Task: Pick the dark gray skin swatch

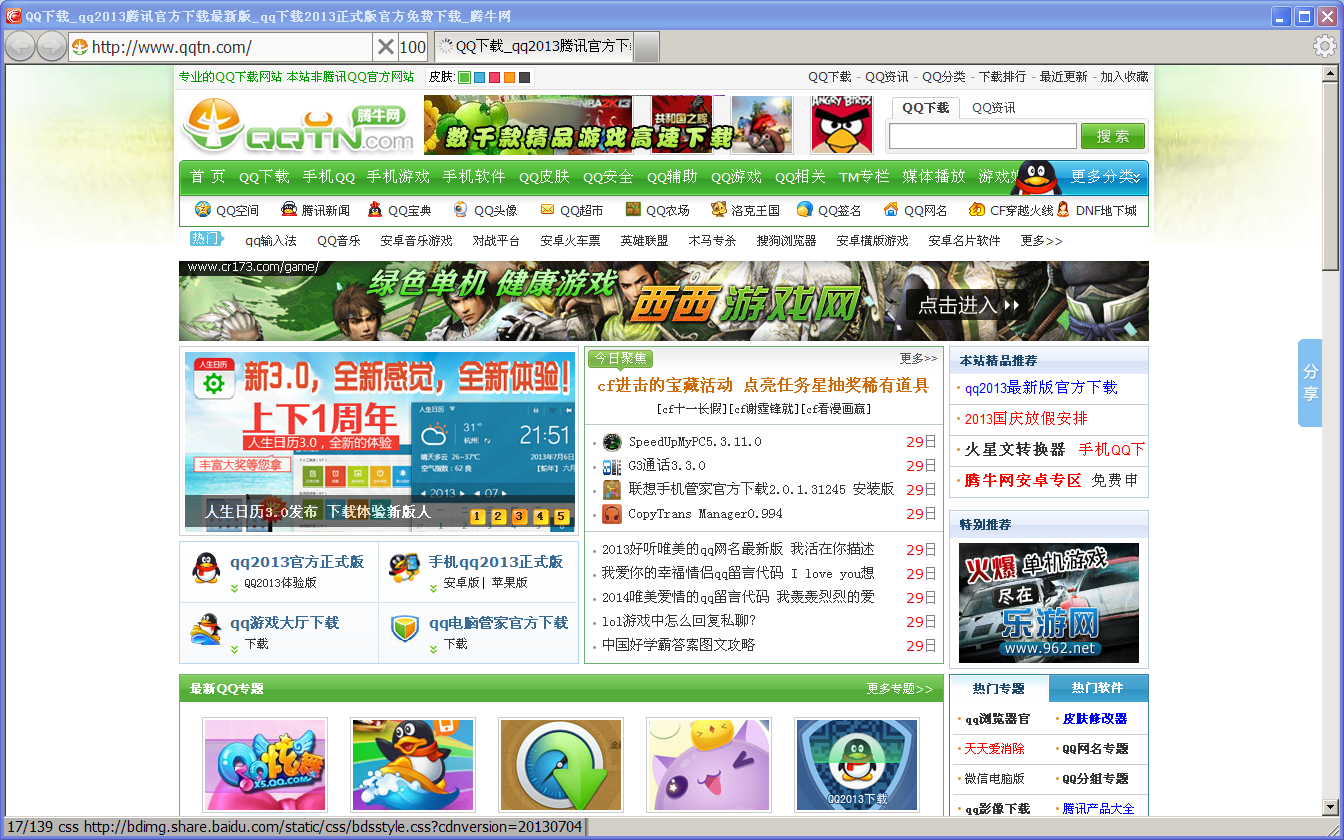Action: tap(525, 77)
